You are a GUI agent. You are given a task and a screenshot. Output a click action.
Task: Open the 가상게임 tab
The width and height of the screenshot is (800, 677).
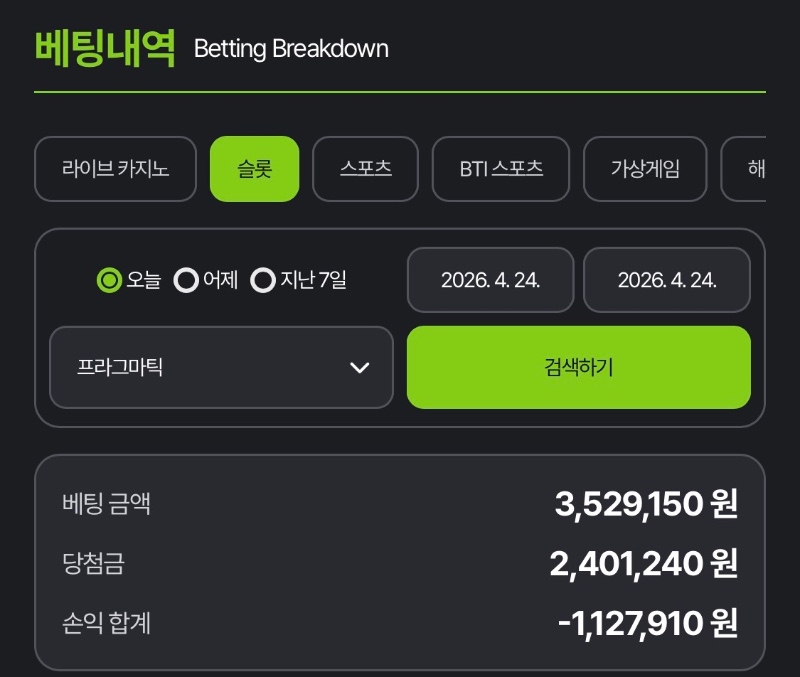pos(645,169)
